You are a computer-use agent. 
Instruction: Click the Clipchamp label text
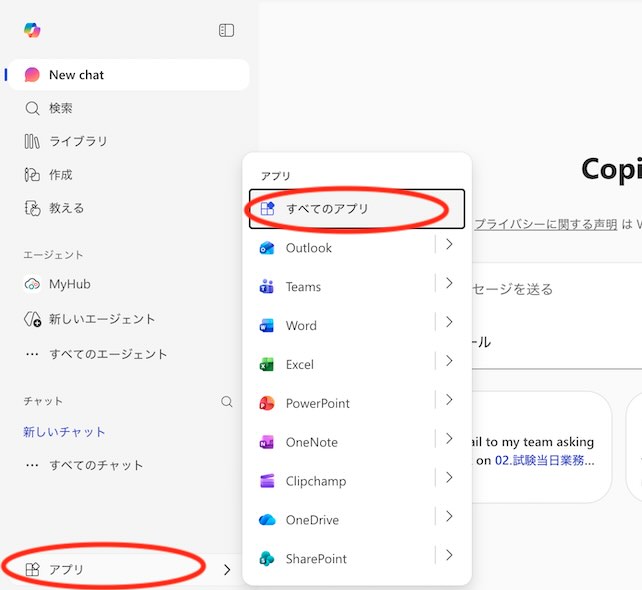316,481
